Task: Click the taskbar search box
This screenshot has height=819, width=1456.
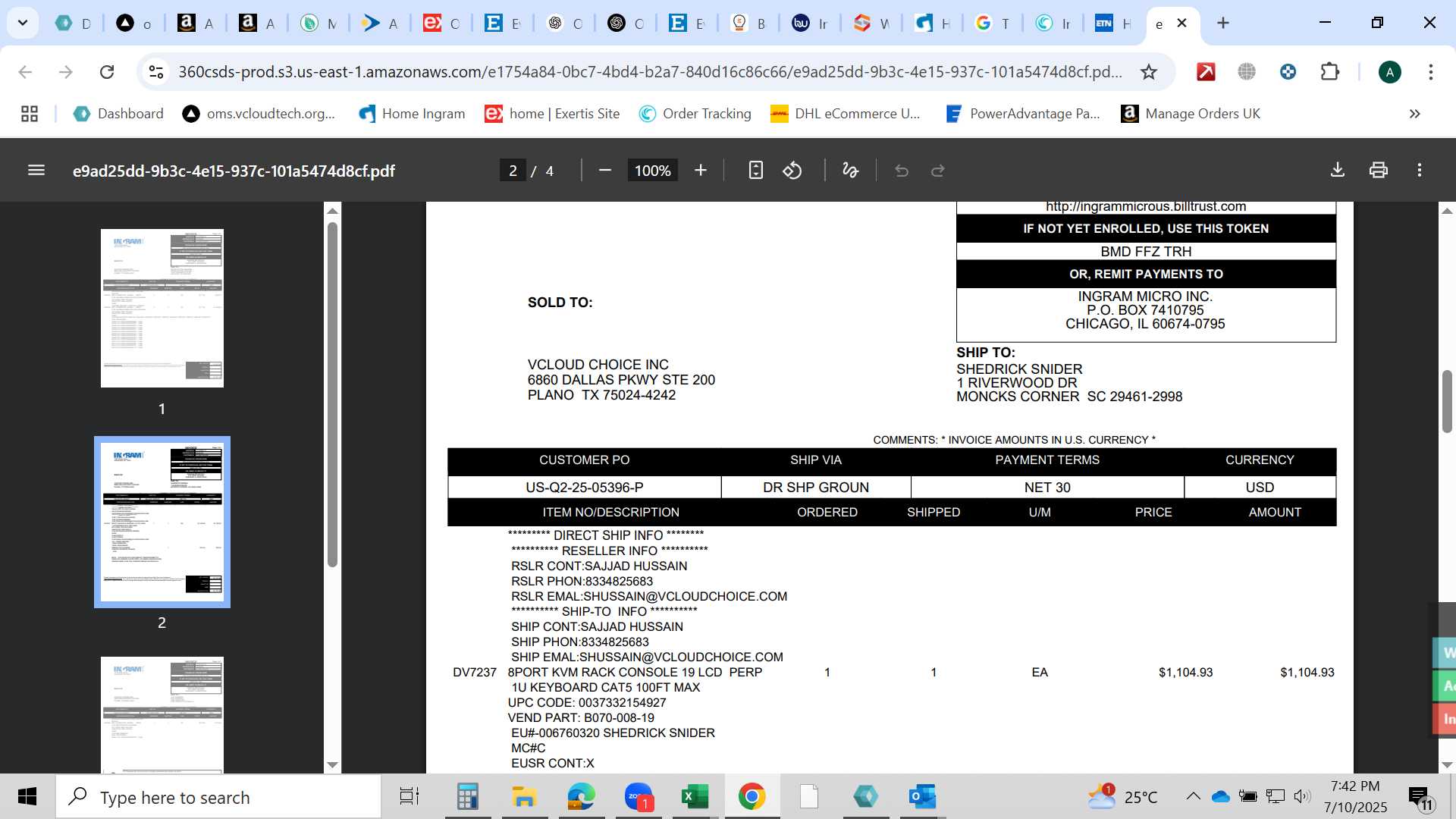Action: point(218,797)
